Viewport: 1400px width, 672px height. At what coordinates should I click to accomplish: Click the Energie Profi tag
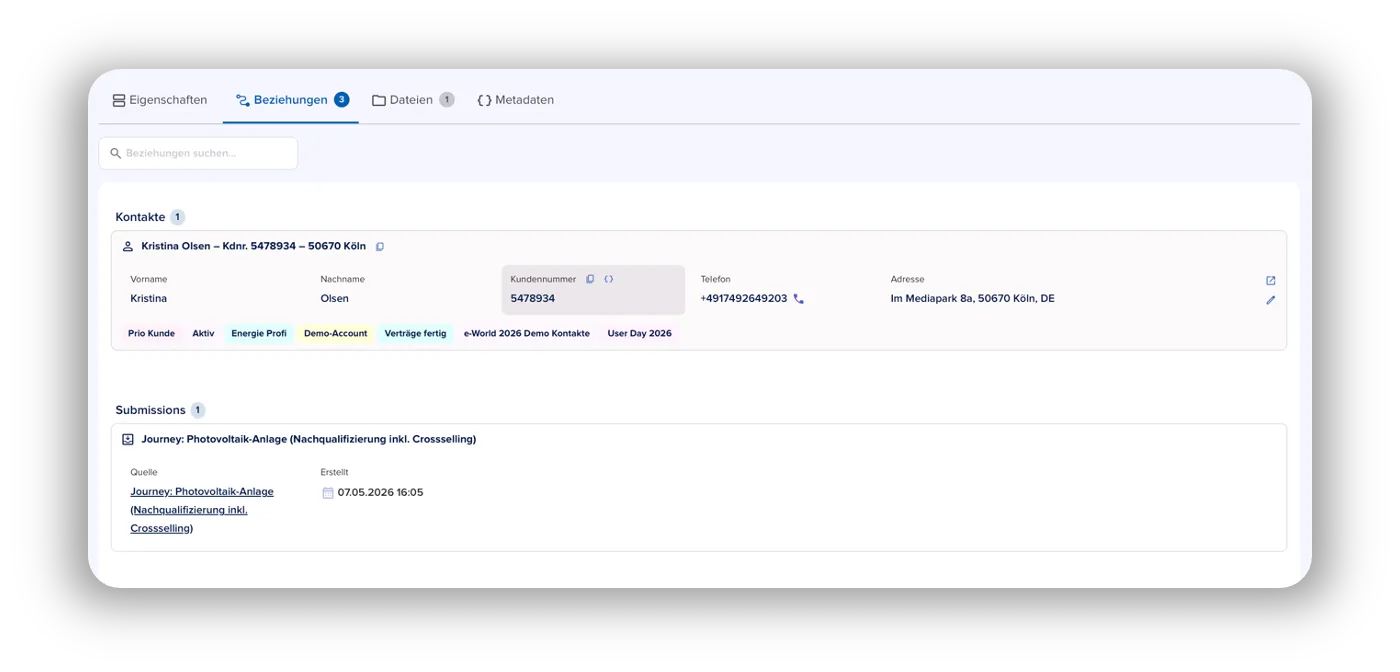[259, 333]
